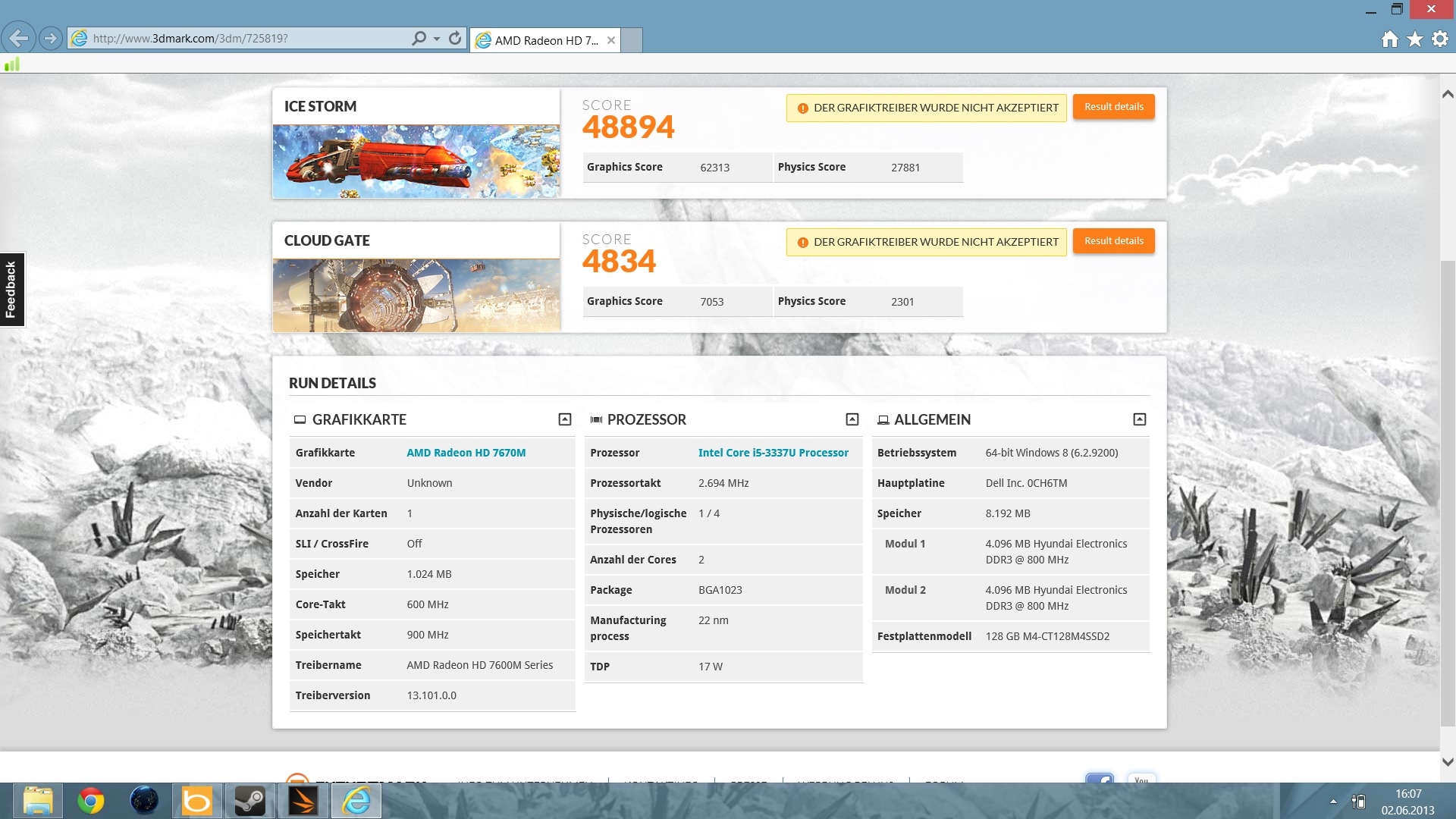
Task: Go back with the browser back arrow
Action: pos(18,38)
